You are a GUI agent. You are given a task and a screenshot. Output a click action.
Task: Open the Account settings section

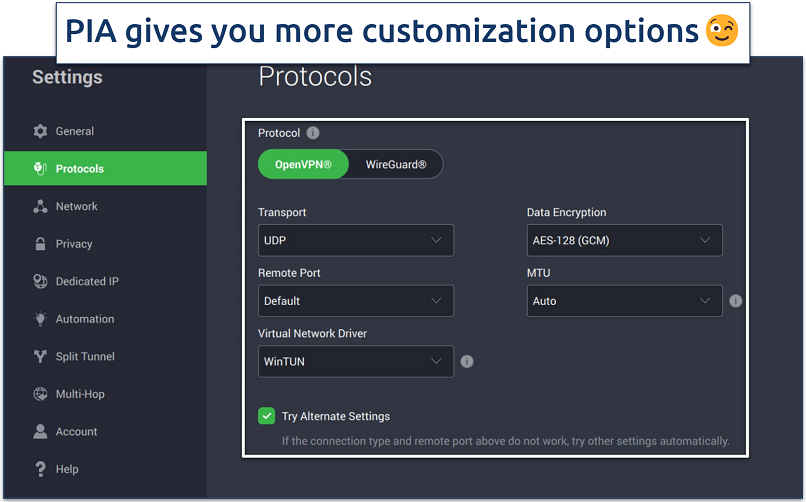76,432
